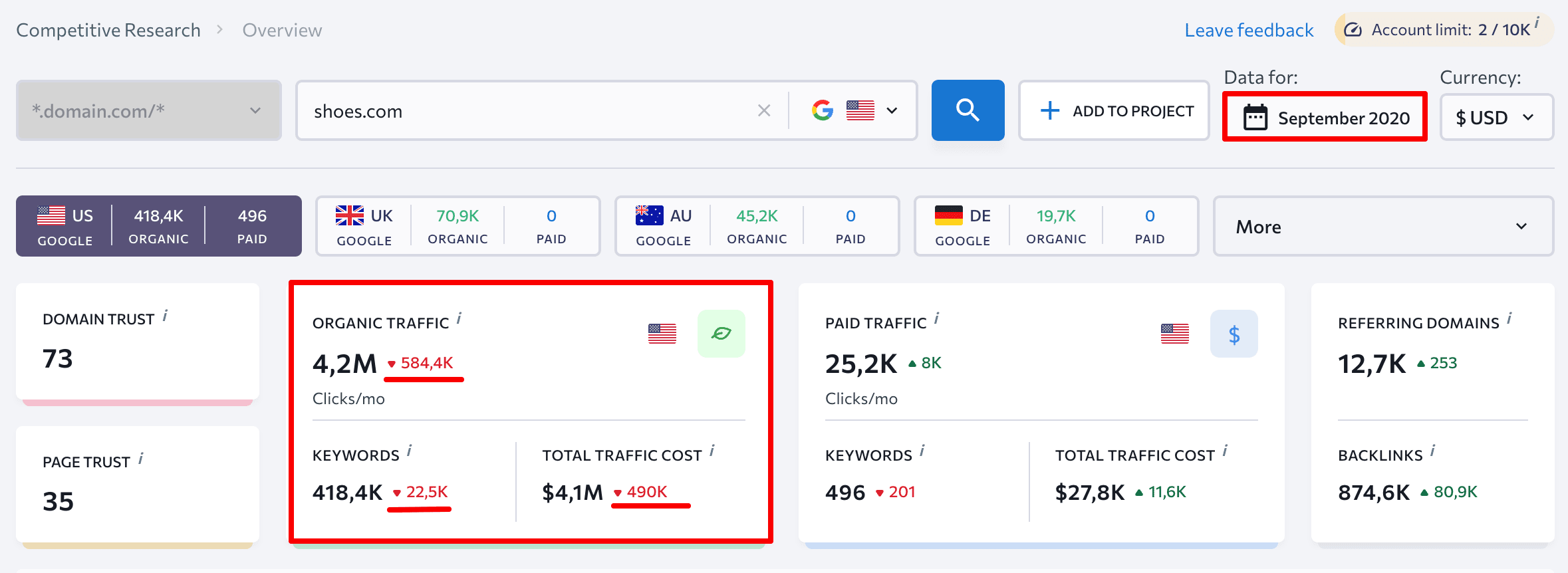Click the Organic Traffic info icon
Viewport: 1568px width, 573px height.
pos(459,319)
